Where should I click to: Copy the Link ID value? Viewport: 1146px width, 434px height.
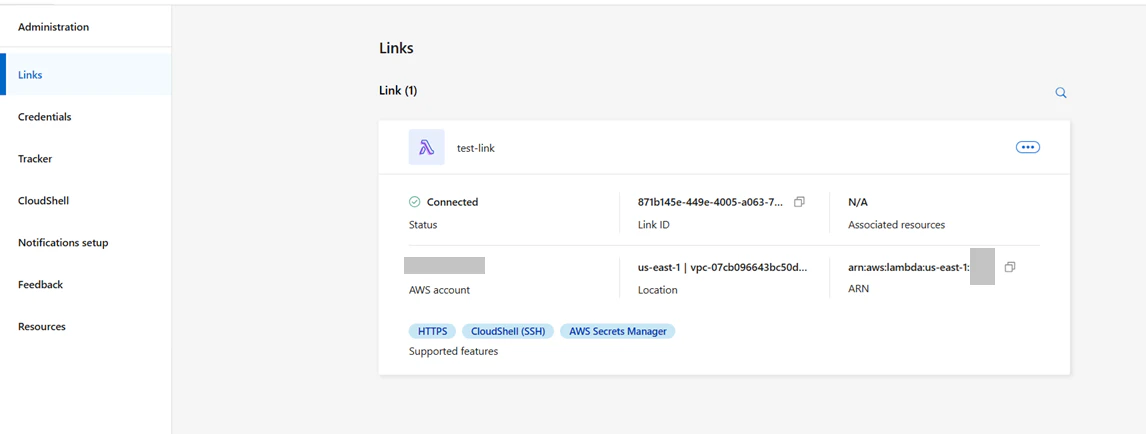click(x=800, y=202)
